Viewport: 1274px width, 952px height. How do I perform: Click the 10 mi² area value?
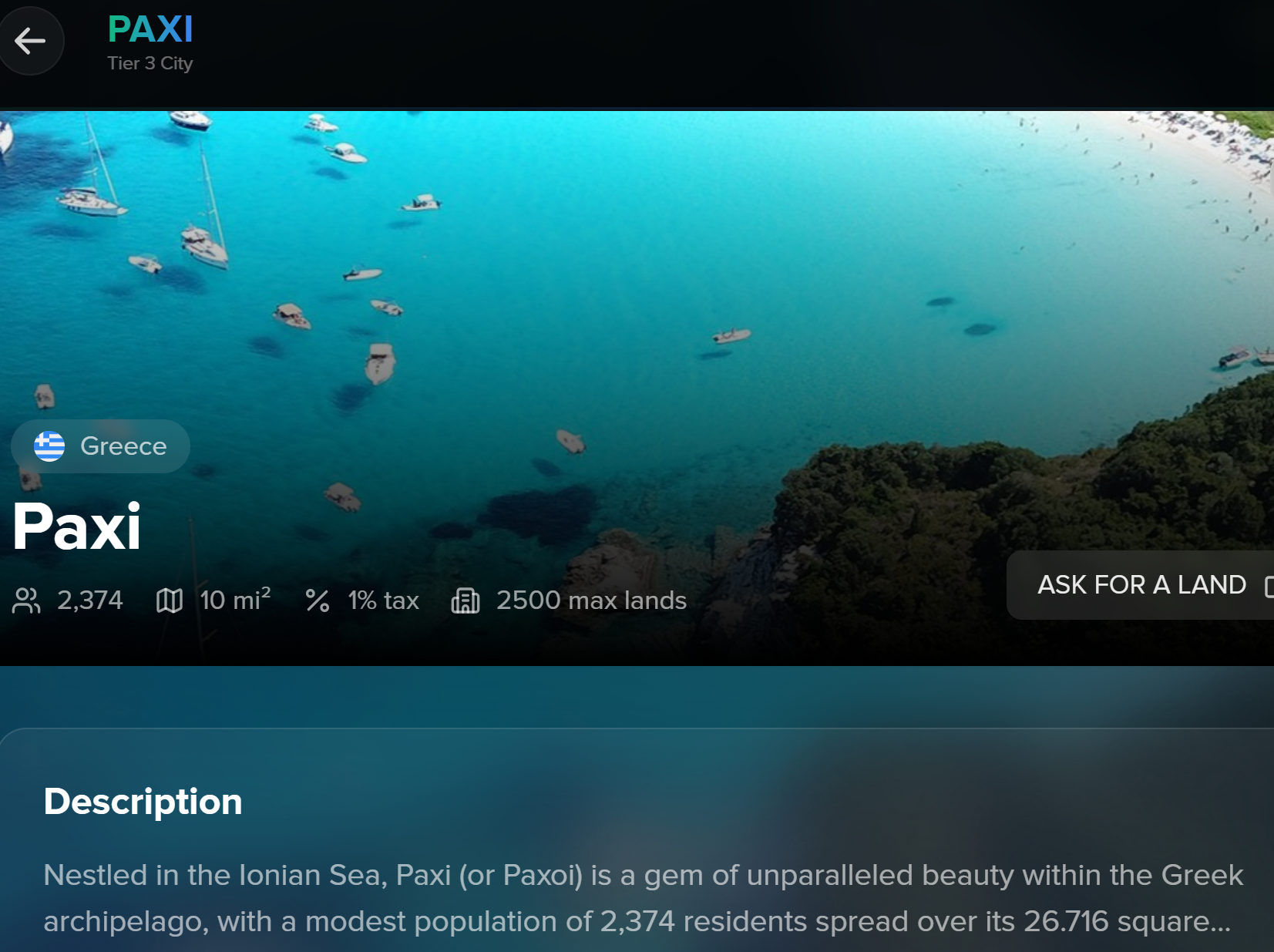tap(235, 600)
